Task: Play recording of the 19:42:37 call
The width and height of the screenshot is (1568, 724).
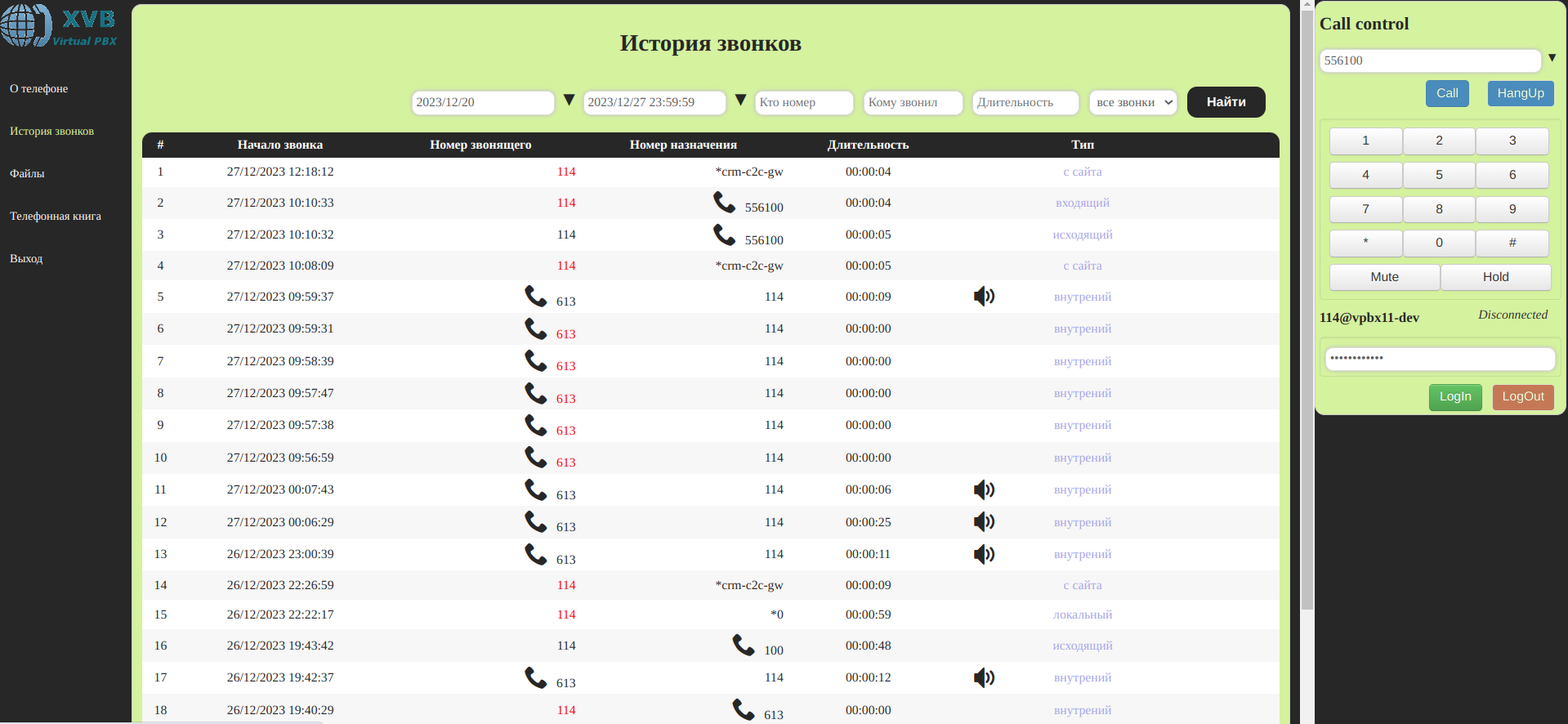Action: pos(984,677)
